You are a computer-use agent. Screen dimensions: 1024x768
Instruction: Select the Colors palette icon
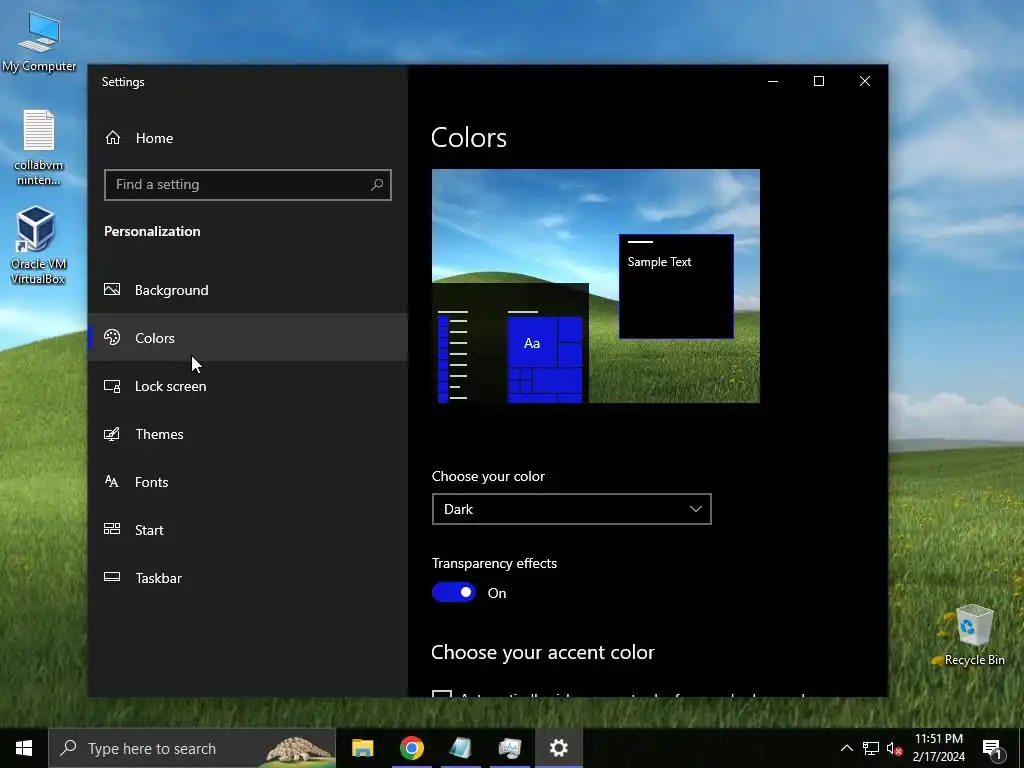pyautogui.click(x=112, y=338)
